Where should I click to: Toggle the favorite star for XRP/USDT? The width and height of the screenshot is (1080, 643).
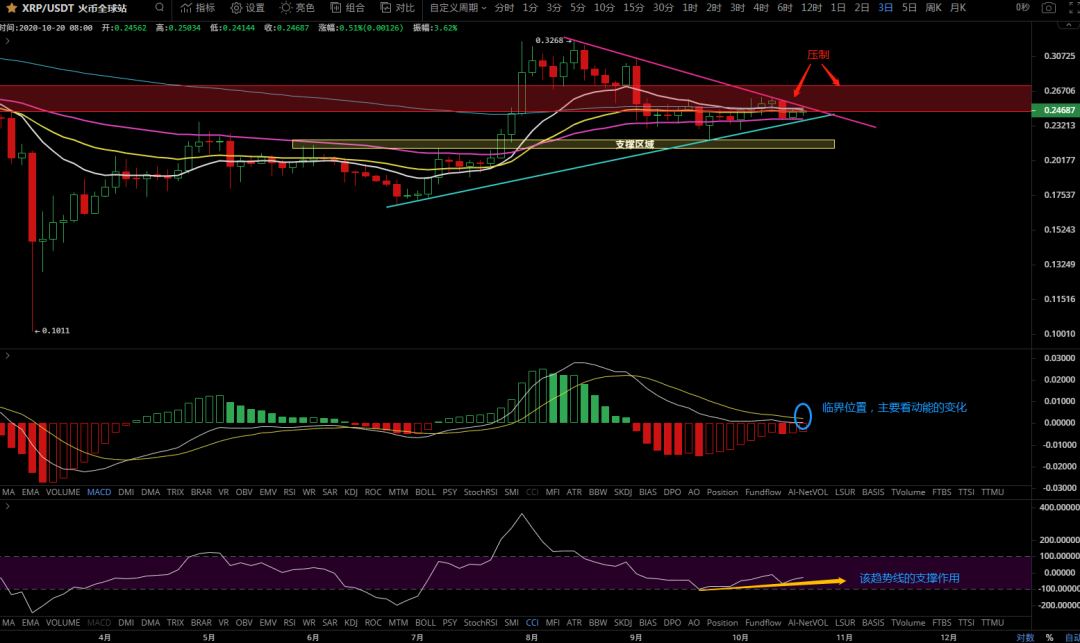pos(11,8)
